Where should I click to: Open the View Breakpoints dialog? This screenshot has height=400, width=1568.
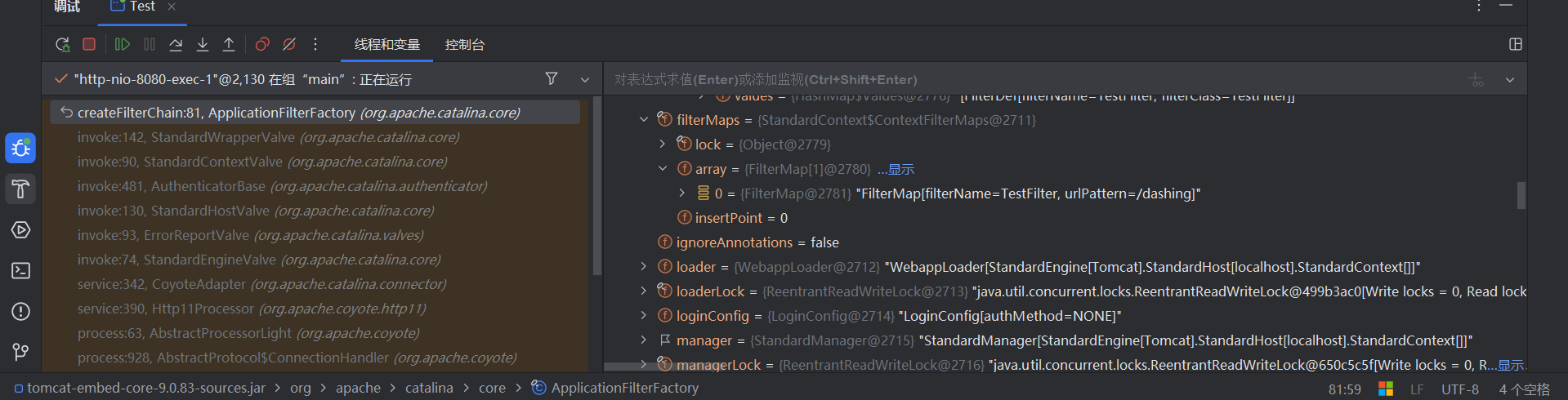(x=262, y=45)
